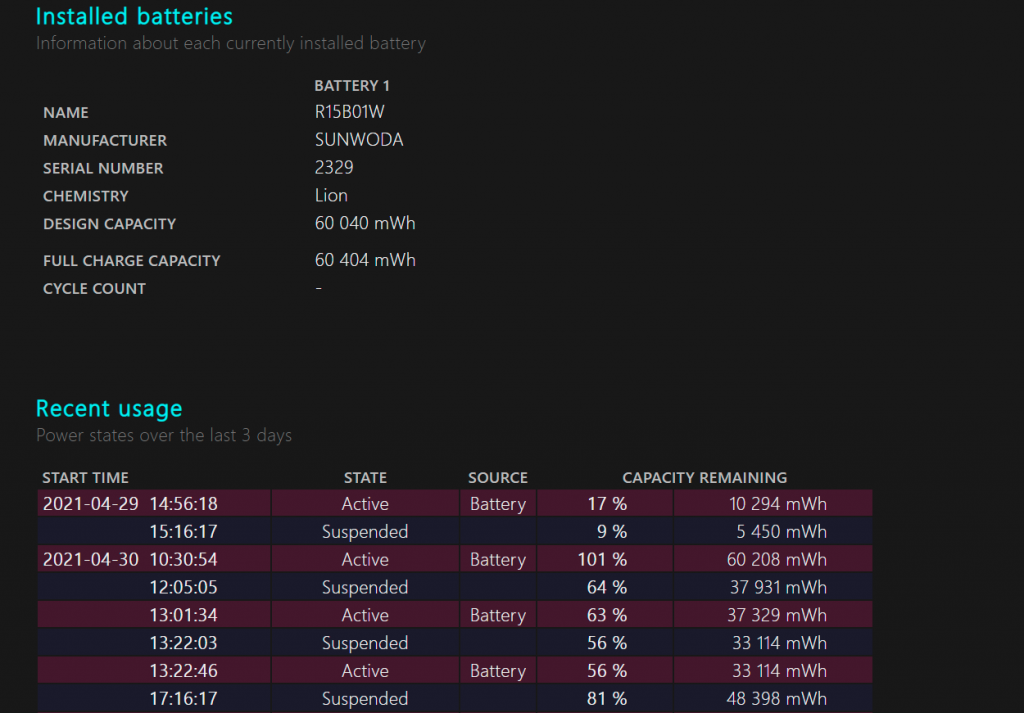
Task: Click the CYCLE COUNT label
Action: 95,289
